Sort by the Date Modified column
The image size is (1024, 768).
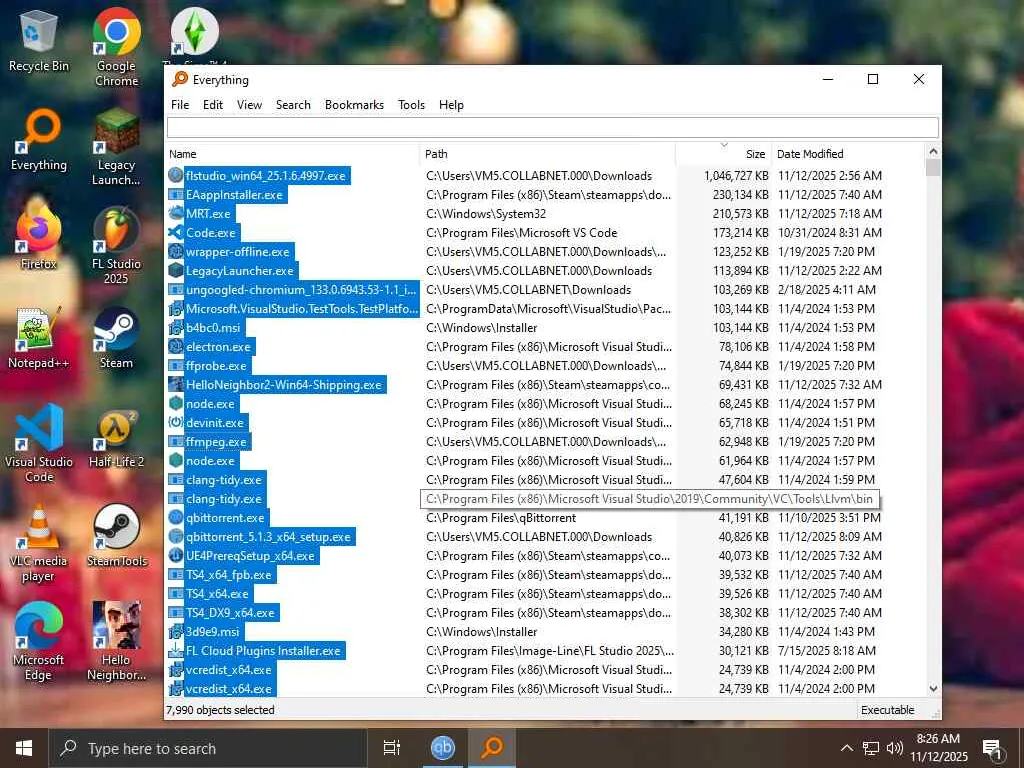coord(848,154)
